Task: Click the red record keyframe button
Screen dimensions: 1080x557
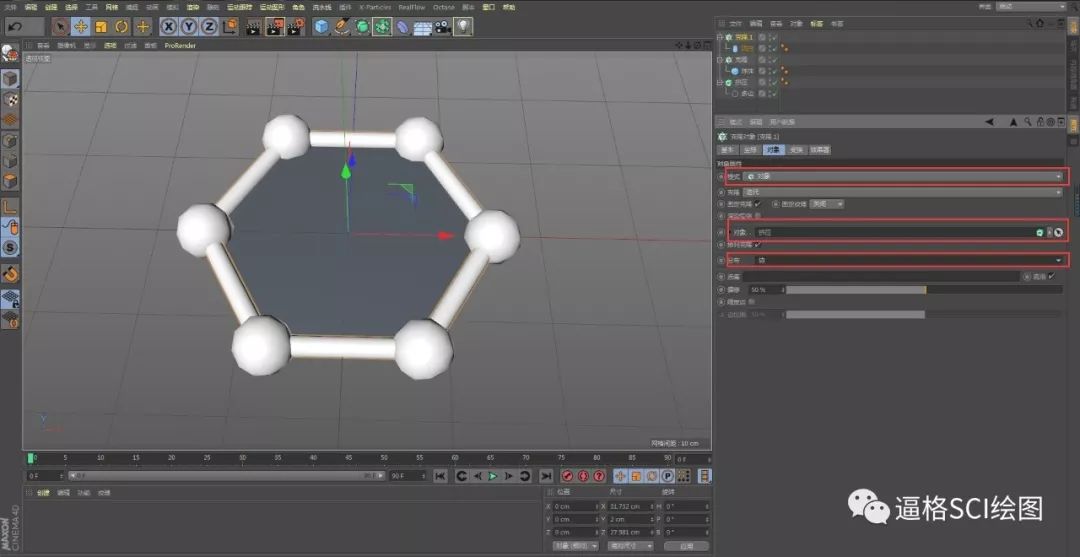Action: [567, 476]
